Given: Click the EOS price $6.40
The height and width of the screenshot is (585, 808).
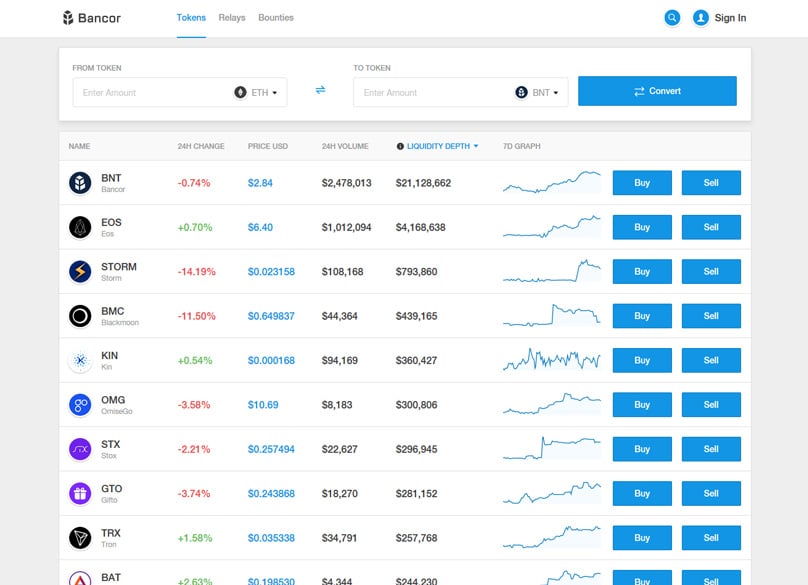Looking at the screenshot, I should click(x=260, y=227).
